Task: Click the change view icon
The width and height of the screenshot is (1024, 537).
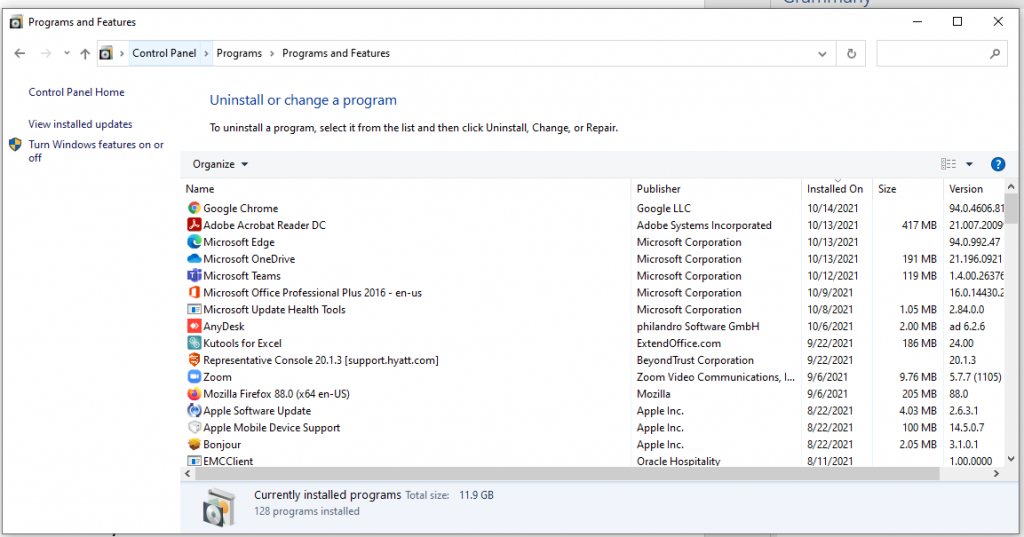Action: pos(948,164)
